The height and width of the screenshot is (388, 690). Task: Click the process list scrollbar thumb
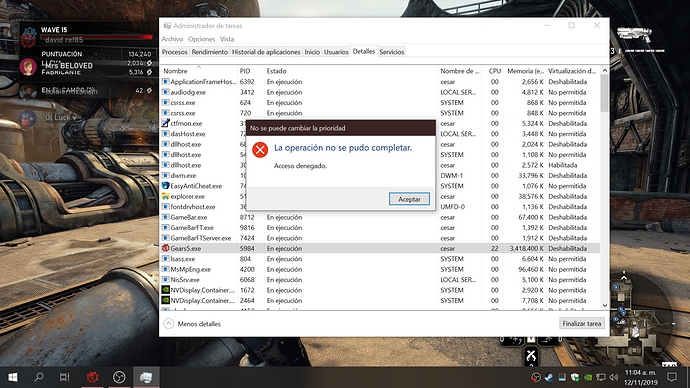tap(605, 93)
